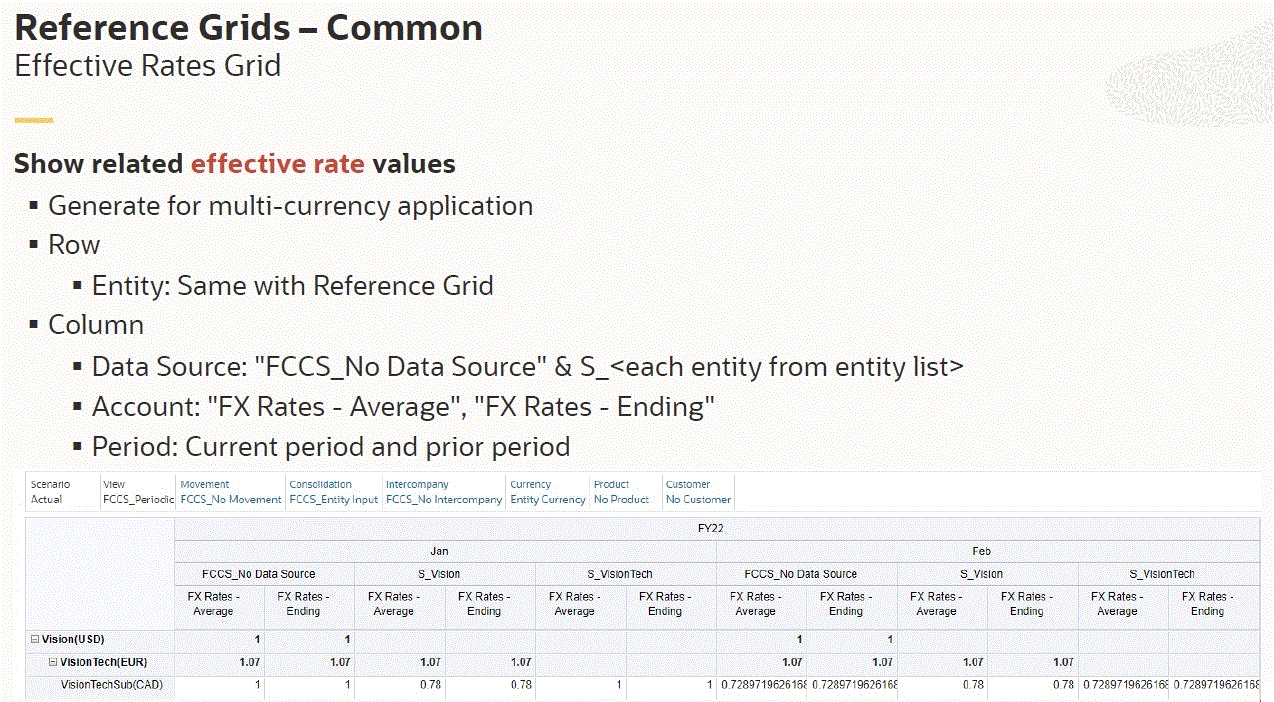
Task: Collapse the VisionTech(EUR) row expander icon
Action: click(53, 662)
